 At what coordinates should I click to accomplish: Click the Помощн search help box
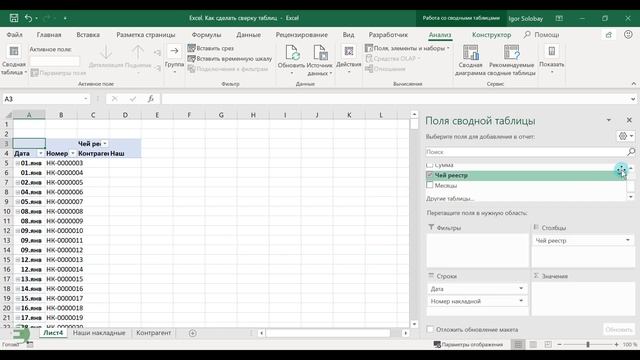click(x=541, y=35)
